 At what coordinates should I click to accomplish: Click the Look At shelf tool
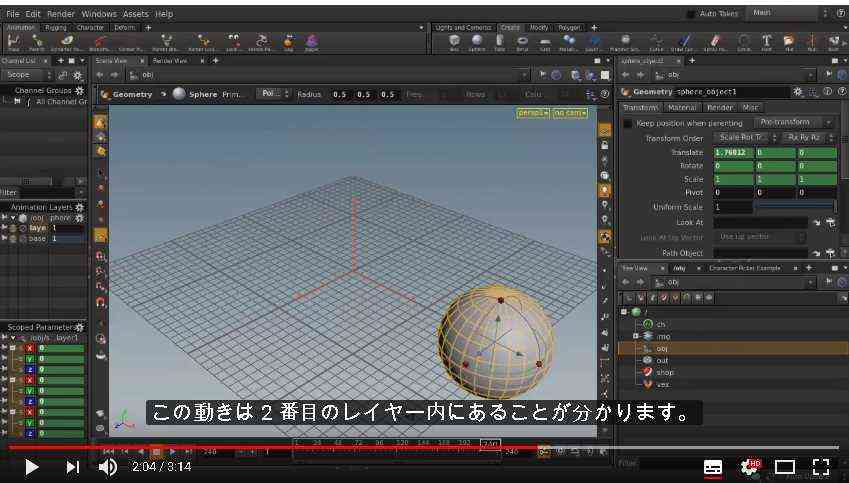[x=233, y=42]
